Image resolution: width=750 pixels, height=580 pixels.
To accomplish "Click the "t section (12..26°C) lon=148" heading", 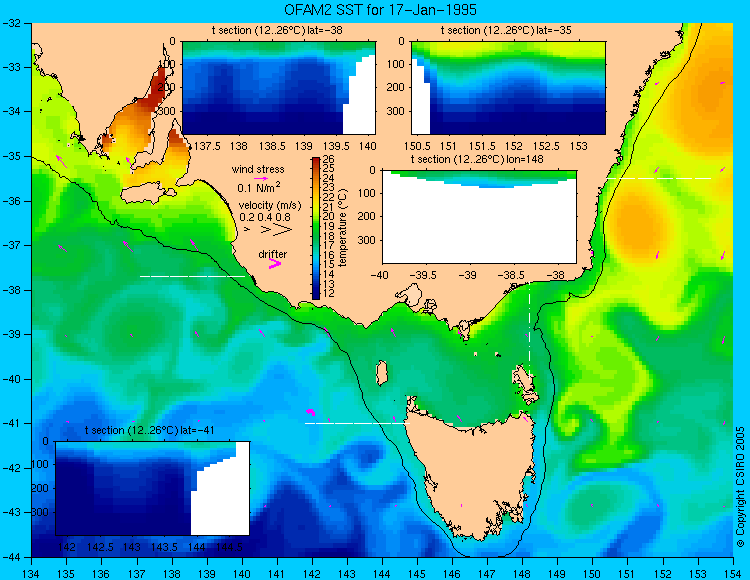I will (477, 159).
